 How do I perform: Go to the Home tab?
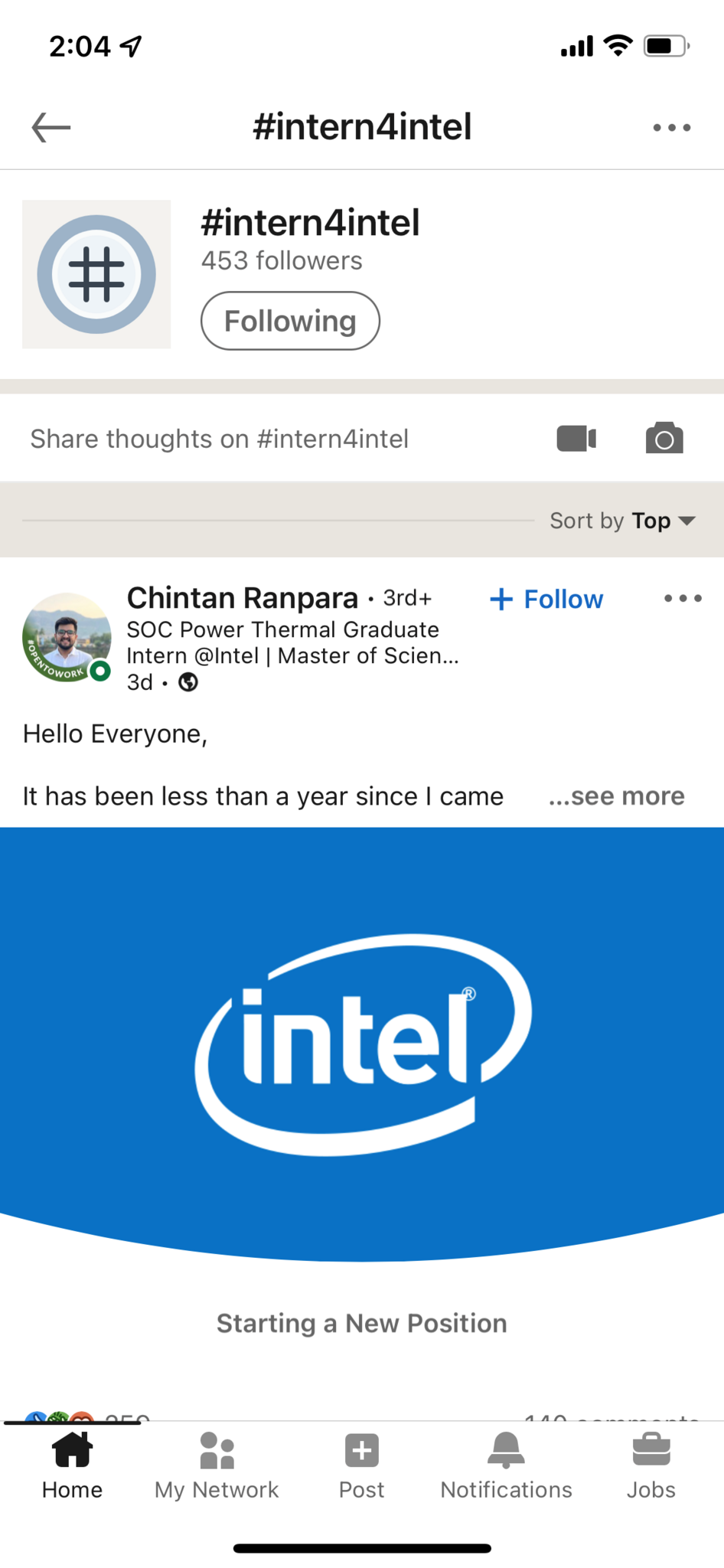[x=72, y=1465]
